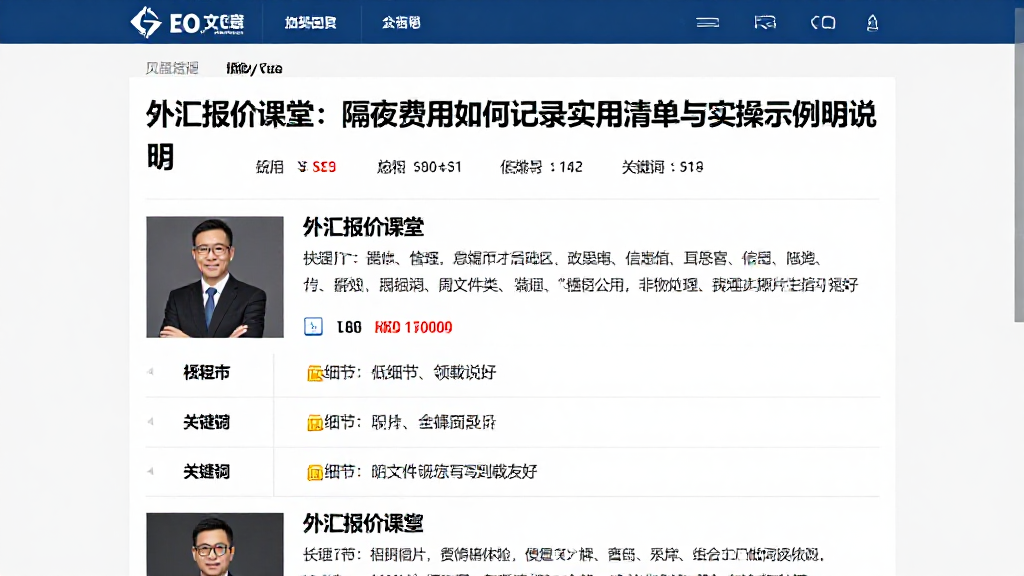Viewport: 1024px width, 576px height.
Task: Click the blue document icon beside 100
Action: point(313,326)
